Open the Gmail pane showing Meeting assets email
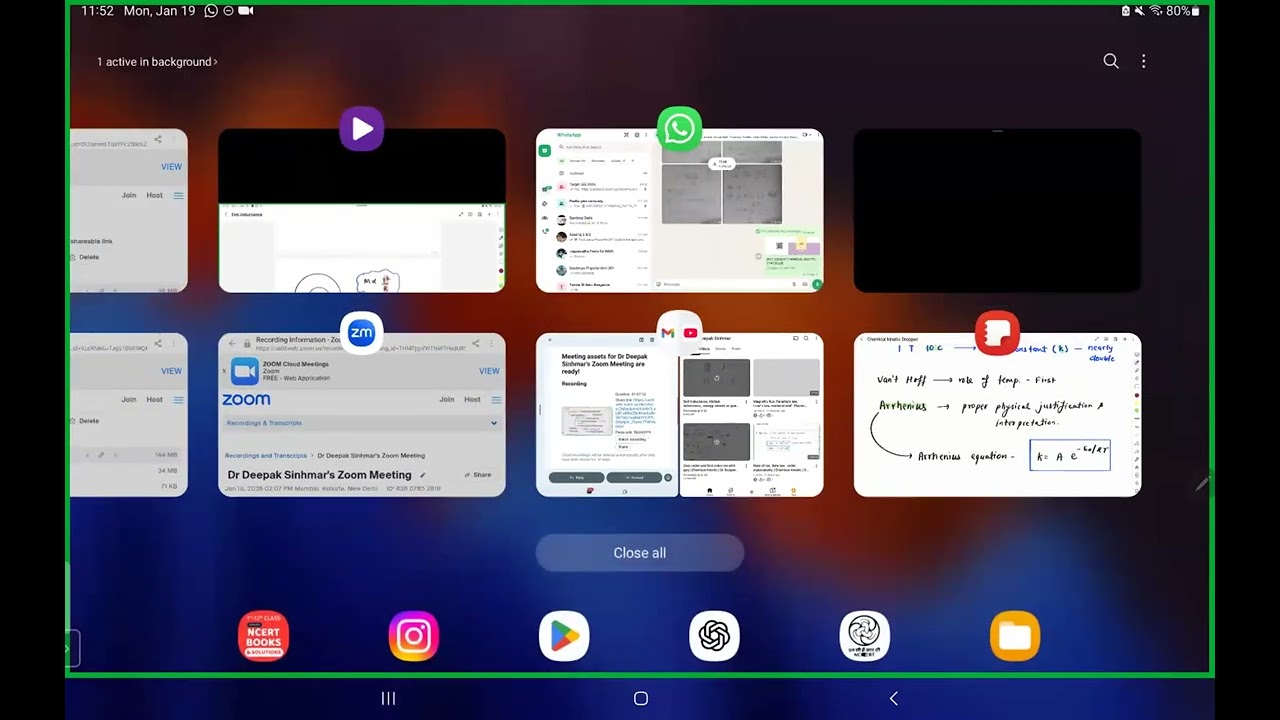The image size is (1280, 720). point(607,415)
